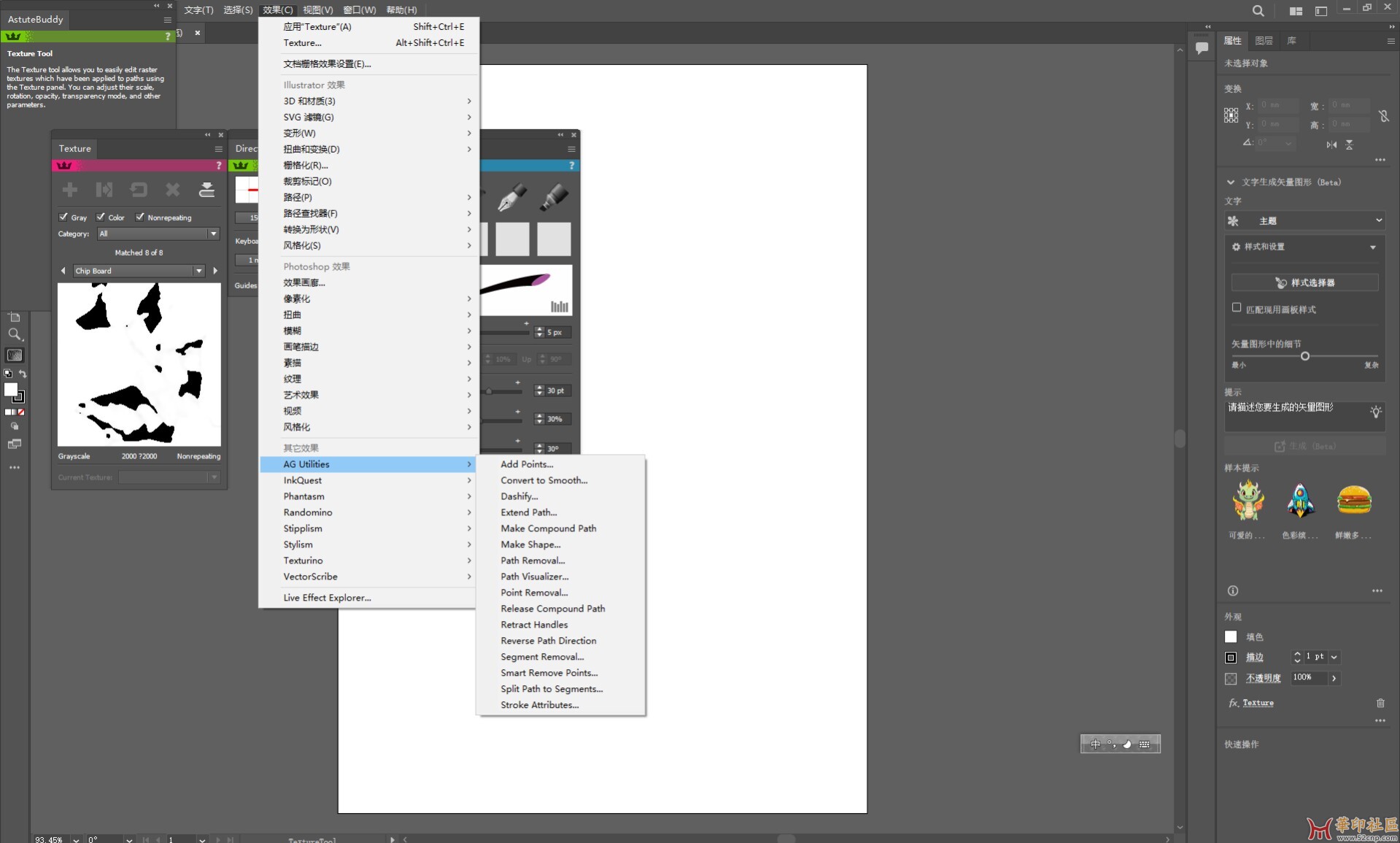Click the reference point grid icon
Viewport: 1400px width, 843px height.
click(x=1231, y=115)
